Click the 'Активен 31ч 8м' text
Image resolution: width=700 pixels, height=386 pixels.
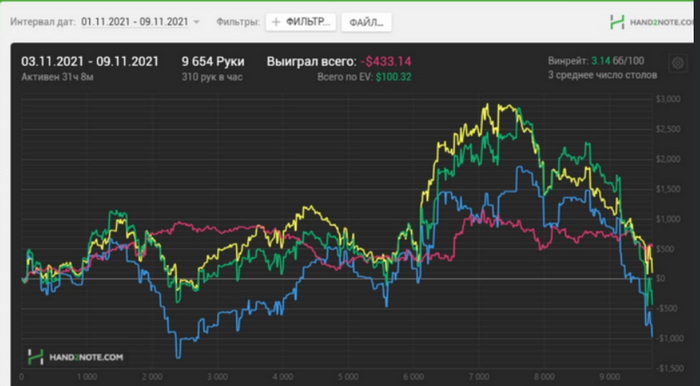click(57, 77)
